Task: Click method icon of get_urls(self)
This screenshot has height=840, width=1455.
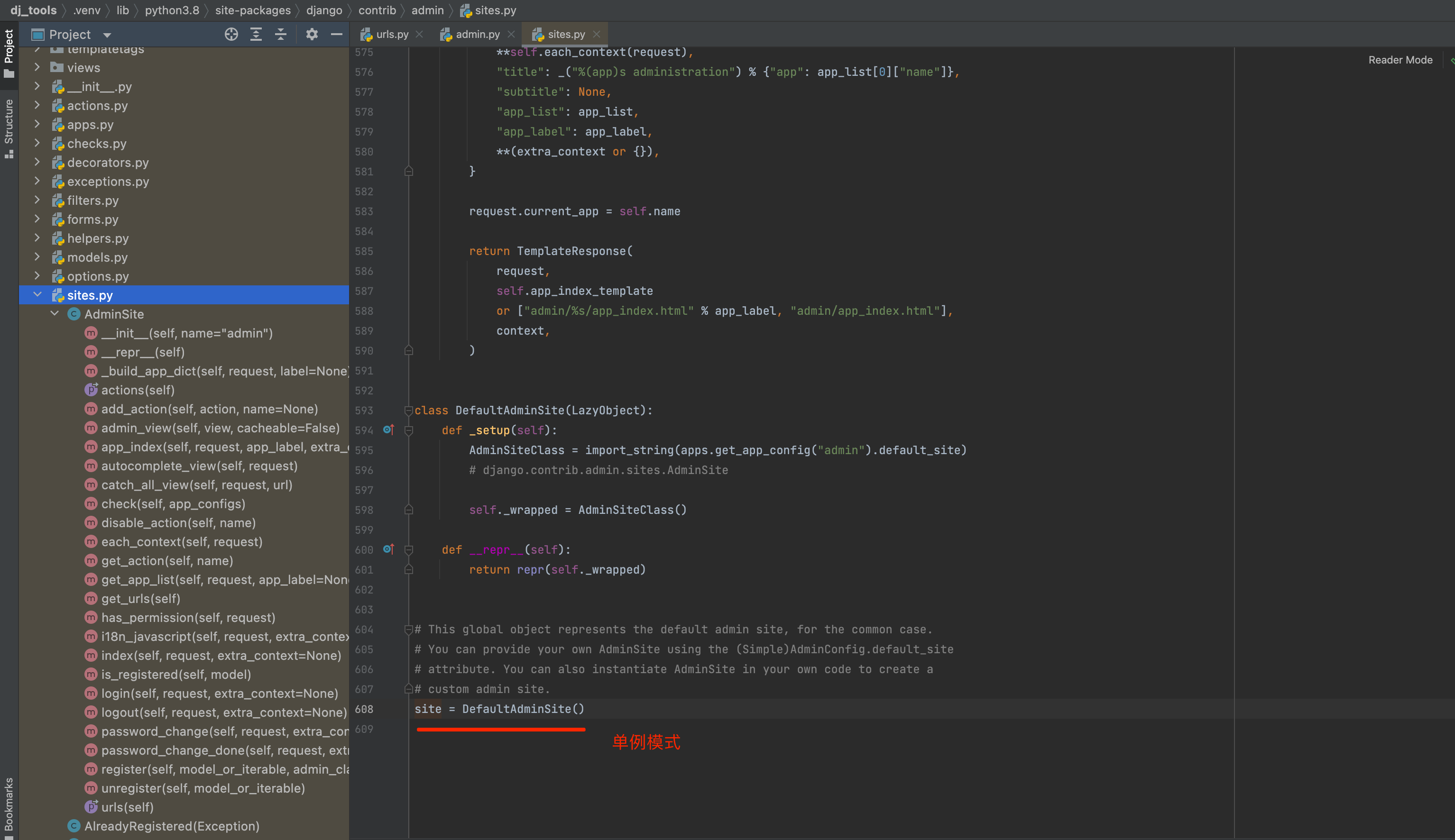Action: coord(91,598)
